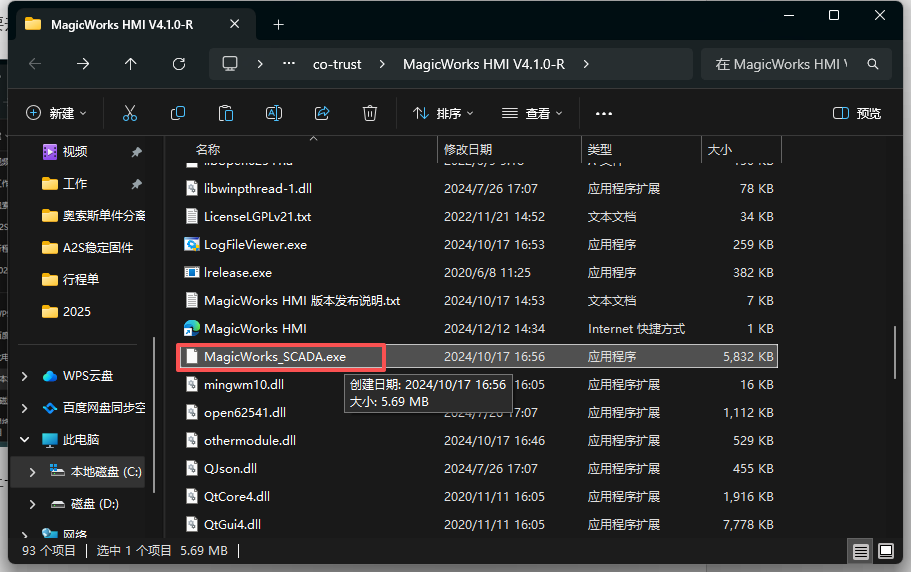The height and width of the screenshot is (572, 911).
Task: Click the WPS云盘 cloud icon
Action: point(50,376)
